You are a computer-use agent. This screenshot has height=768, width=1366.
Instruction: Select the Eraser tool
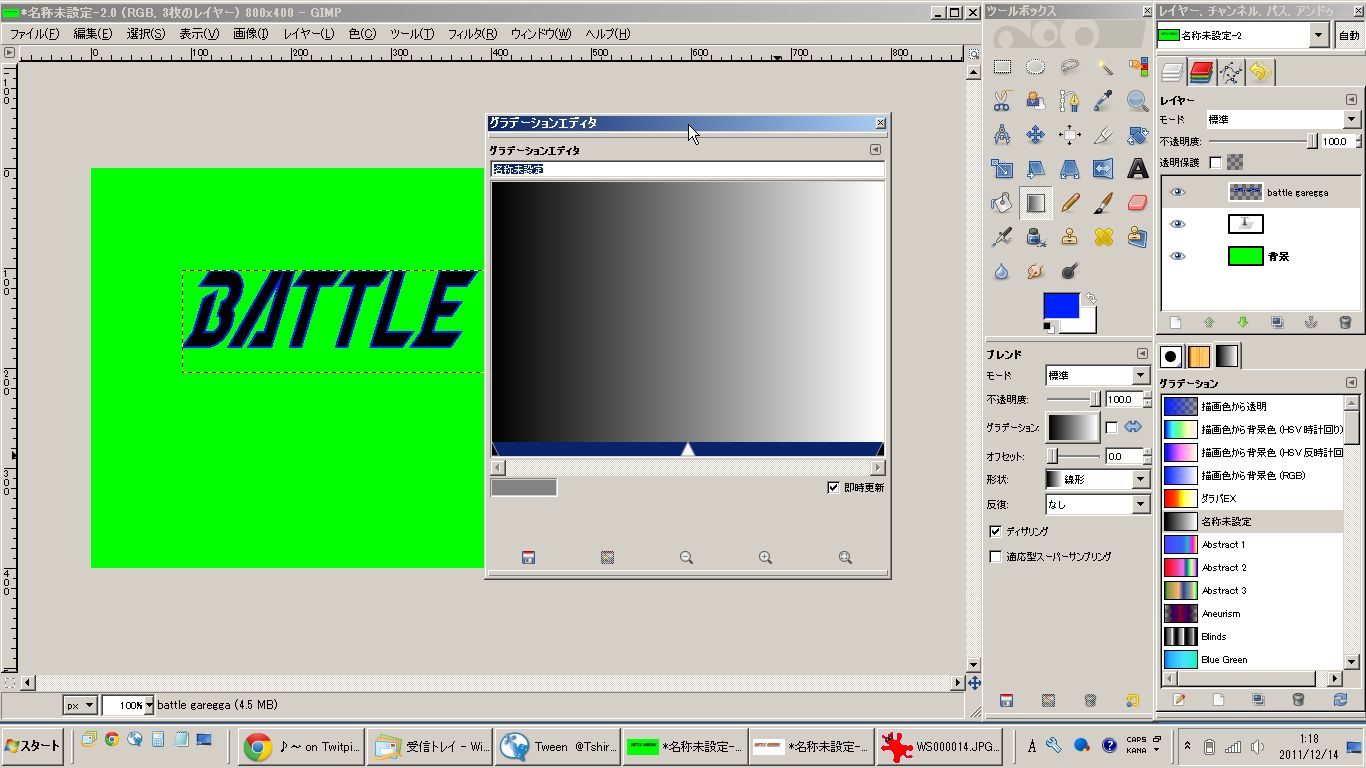(x=1138, y=203)
